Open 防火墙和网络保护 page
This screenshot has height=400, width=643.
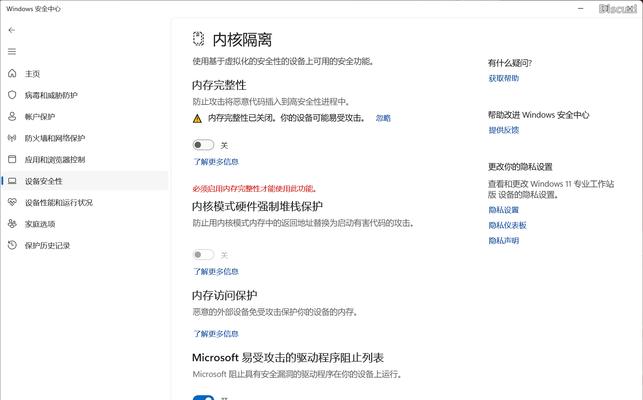55,138
